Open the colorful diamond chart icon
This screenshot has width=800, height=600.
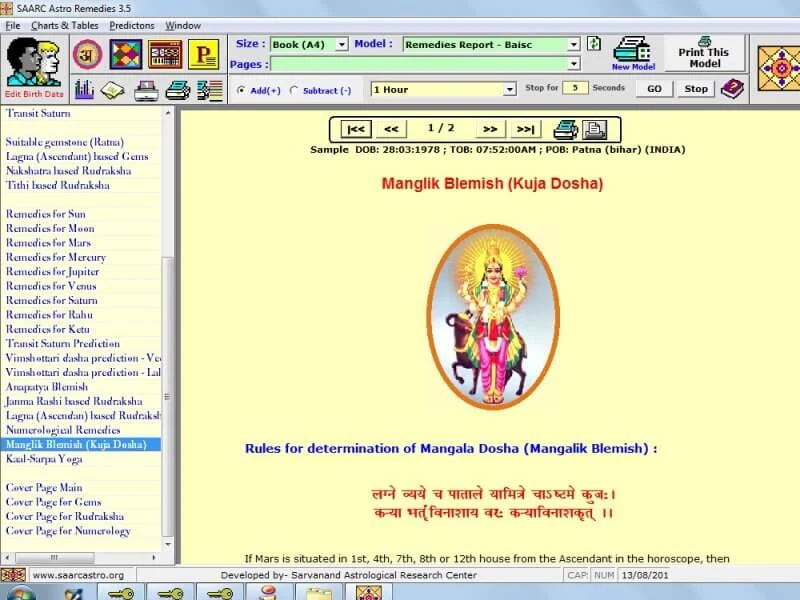(x=126, y=54)
